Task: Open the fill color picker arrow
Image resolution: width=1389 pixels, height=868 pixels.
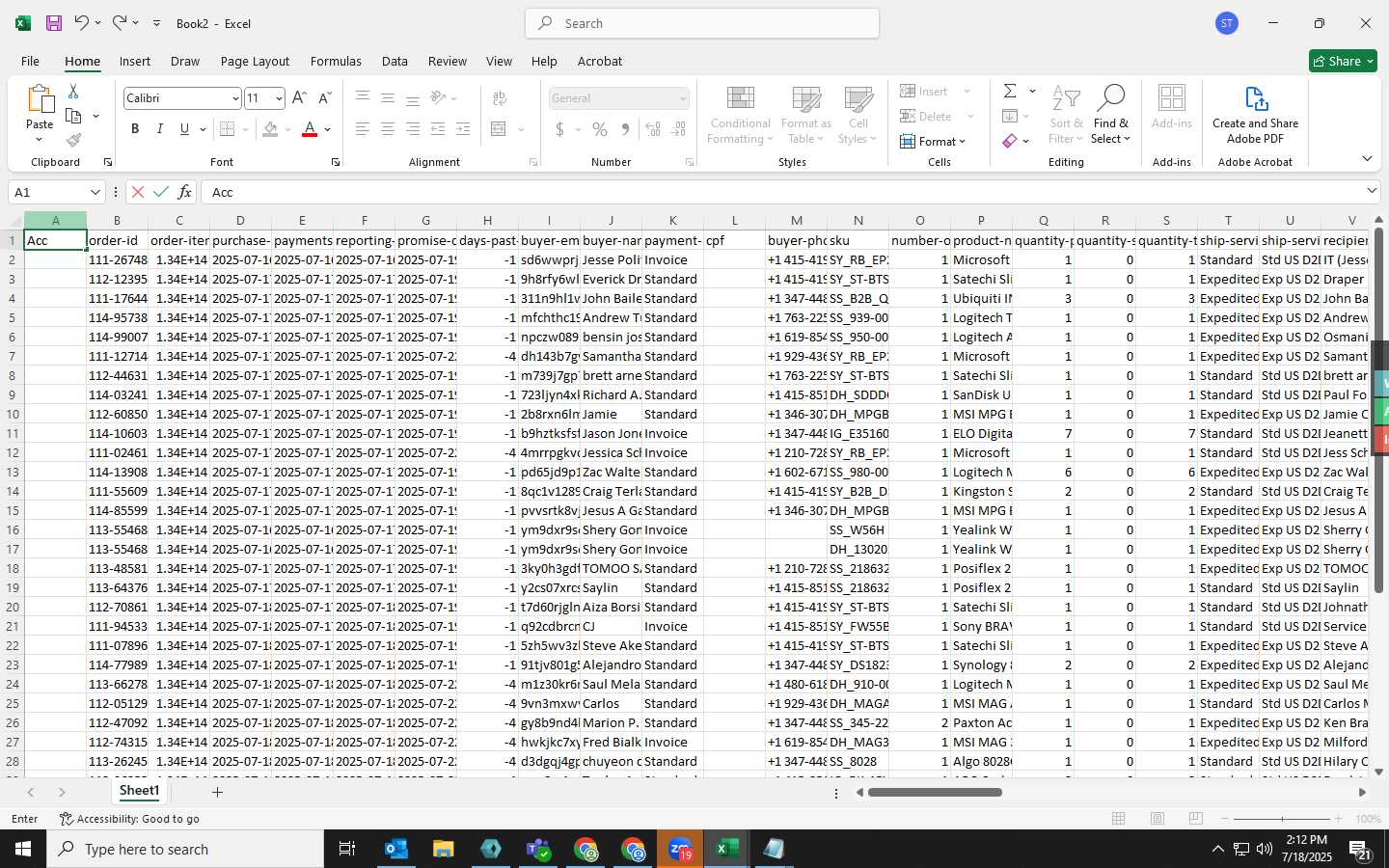Action: coord(287,129)
